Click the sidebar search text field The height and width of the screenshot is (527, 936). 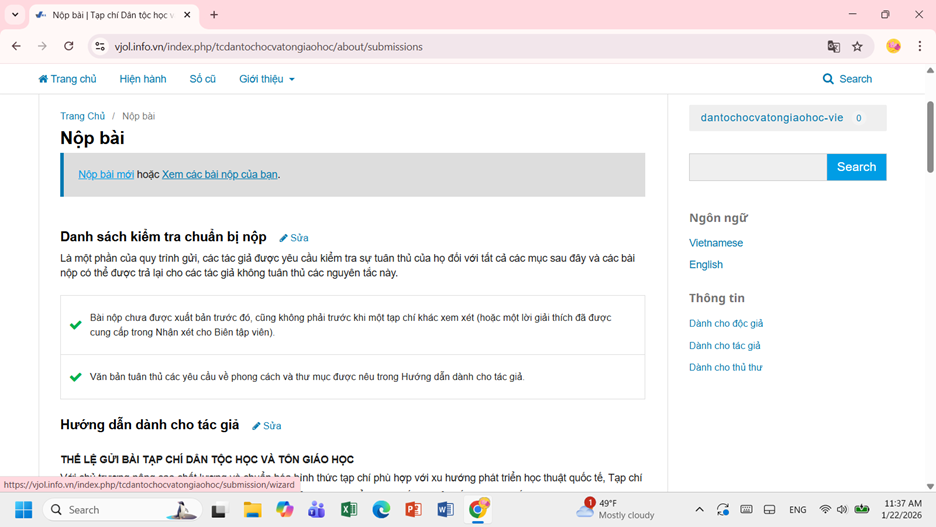click(757, 167)
